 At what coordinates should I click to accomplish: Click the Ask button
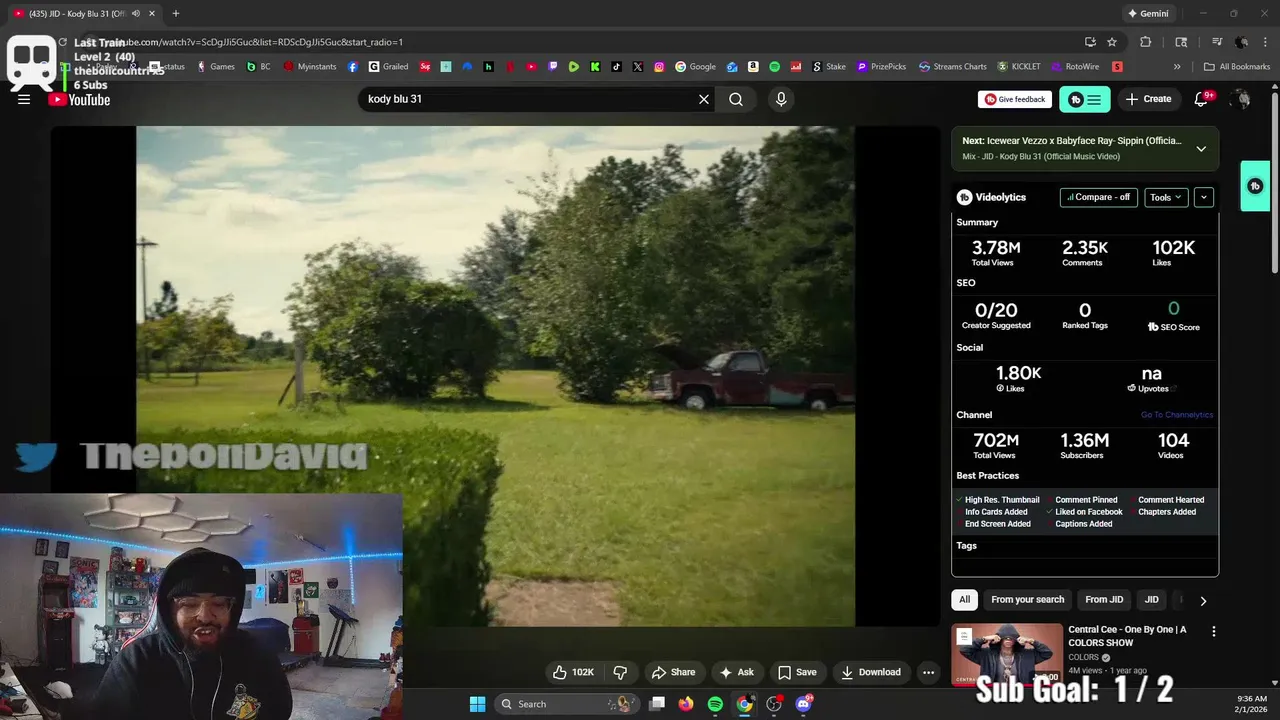[737, 672]
